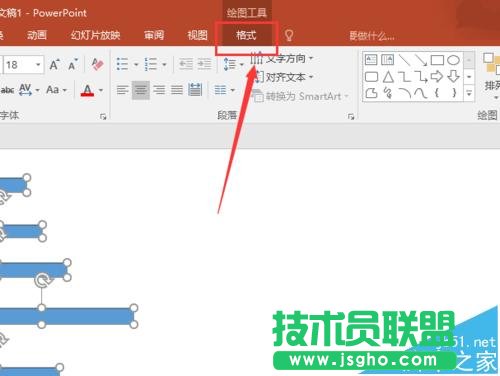Open the numbering style dropdown arrow
The image size is (500, 376).
[x=164, y=64]
